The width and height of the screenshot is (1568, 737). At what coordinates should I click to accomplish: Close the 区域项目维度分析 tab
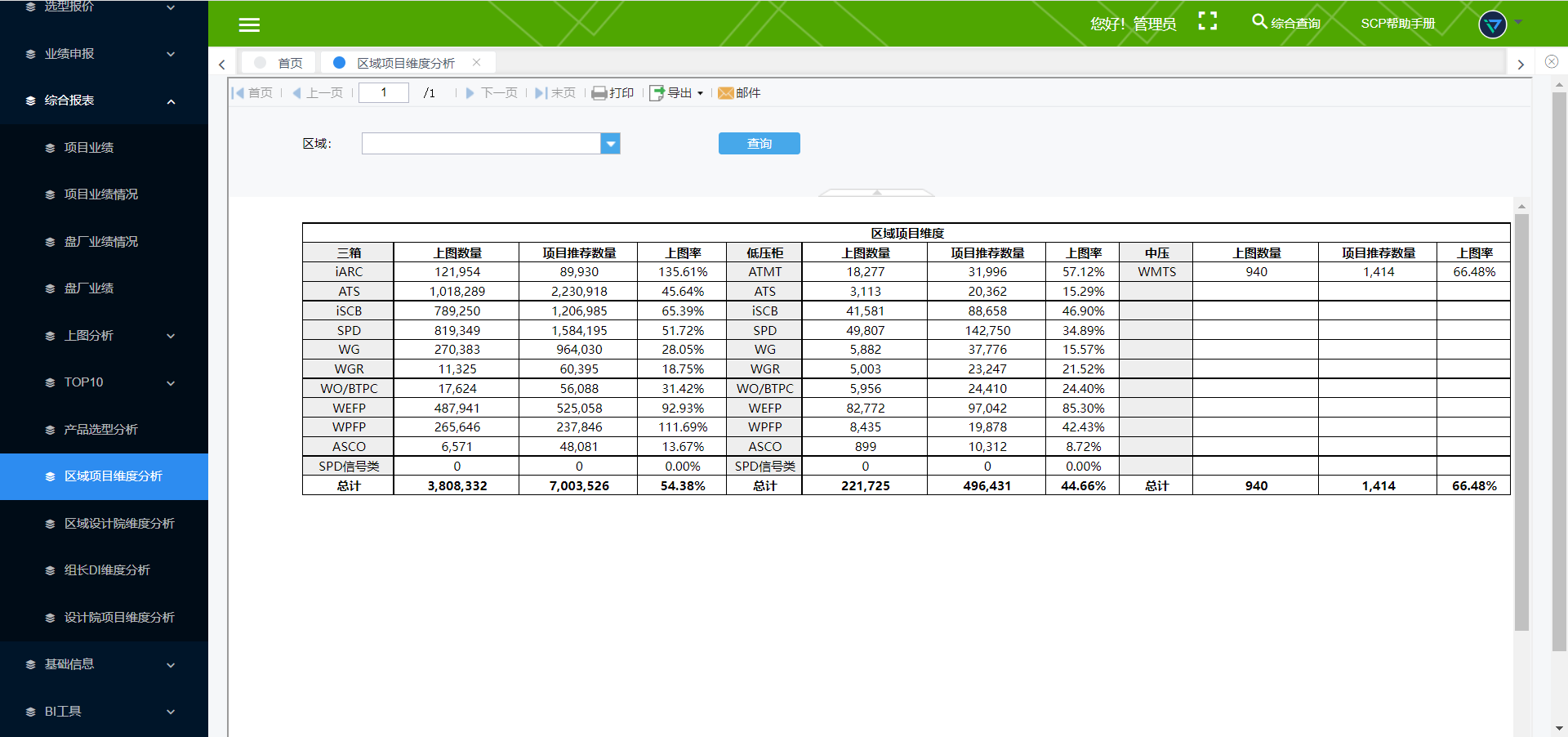tap(476, 62)
